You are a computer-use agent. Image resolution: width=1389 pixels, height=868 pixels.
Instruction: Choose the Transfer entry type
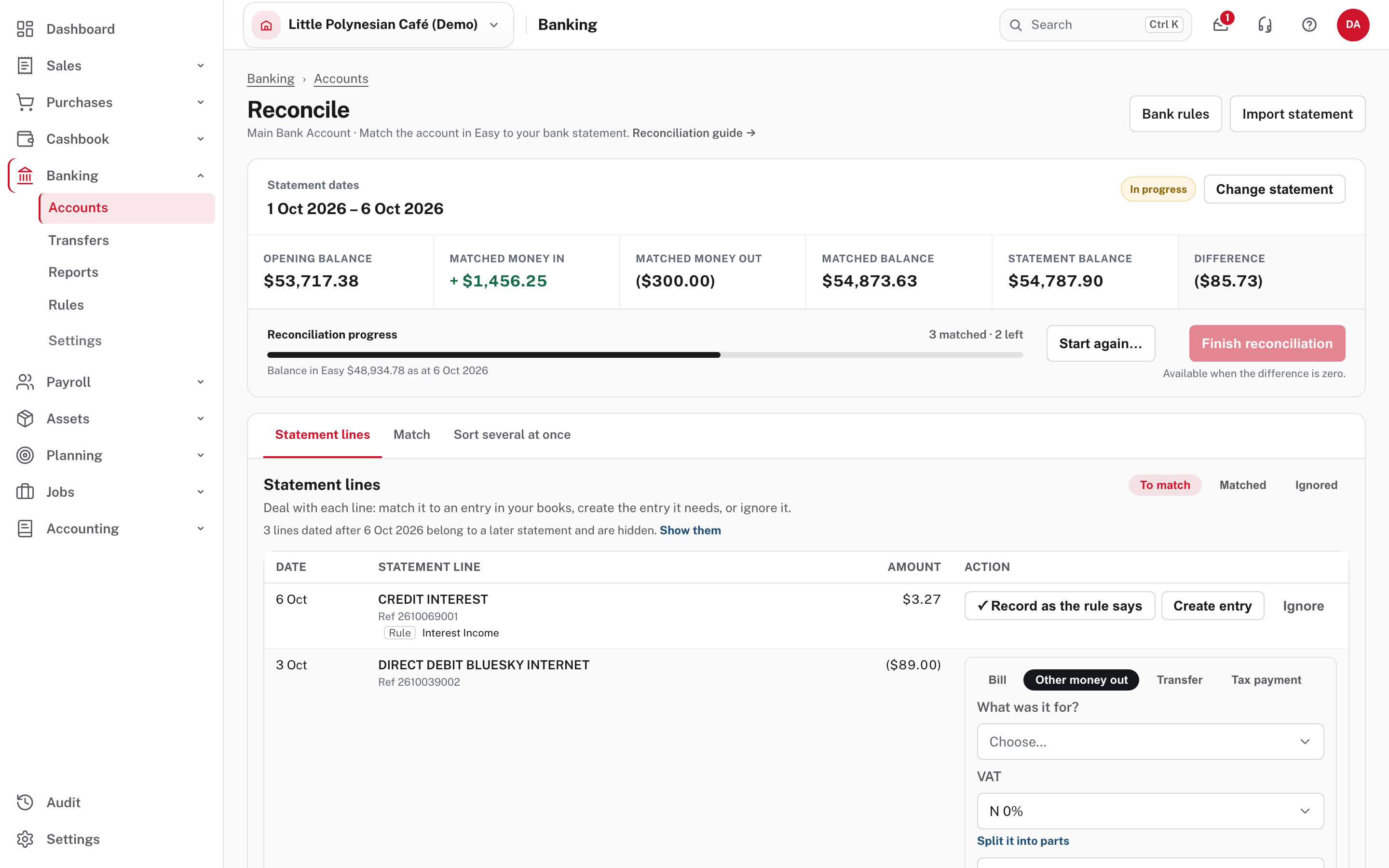click(1180, 680)
